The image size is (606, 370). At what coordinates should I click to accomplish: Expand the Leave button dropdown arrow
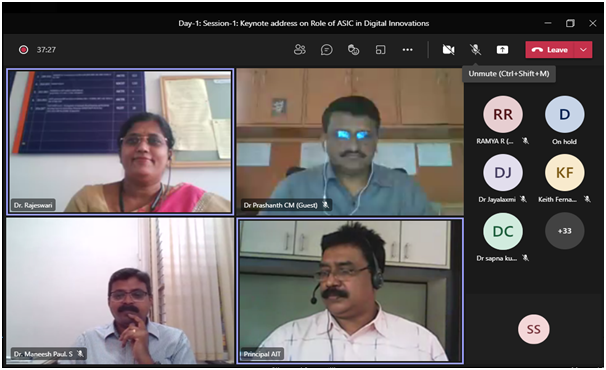click(x=583, y=49)
